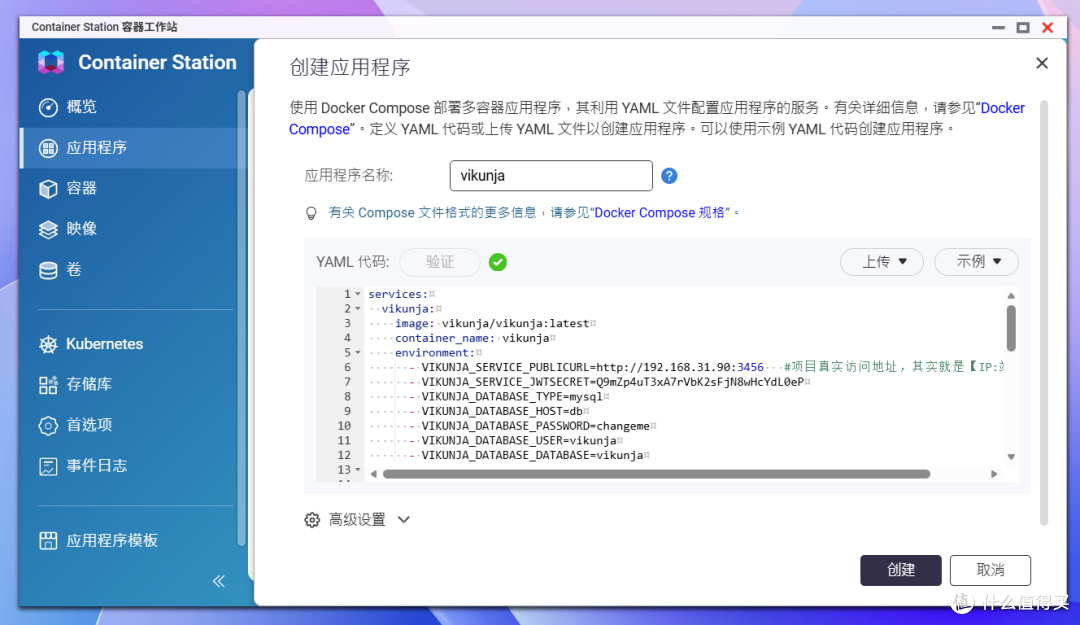Screen dimensions: 1080x625
Task: Click the blue help question-mark icon
Action: pos(669,176)
